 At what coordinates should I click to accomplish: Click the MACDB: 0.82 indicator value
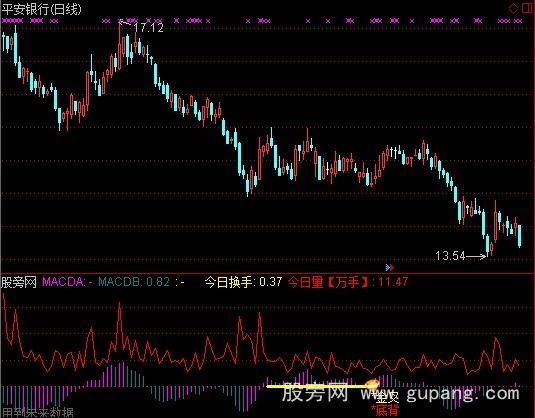coord(134,282)
